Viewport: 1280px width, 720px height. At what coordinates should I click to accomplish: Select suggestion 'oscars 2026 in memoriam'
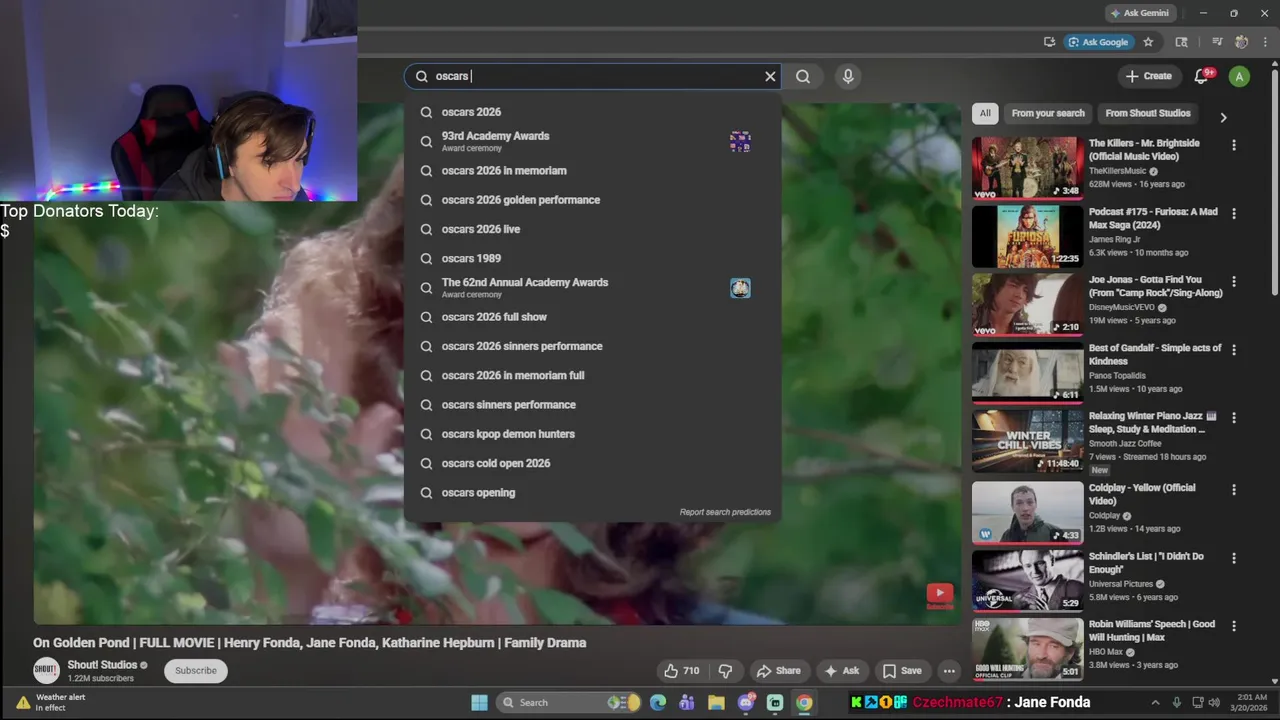(592, 171)
